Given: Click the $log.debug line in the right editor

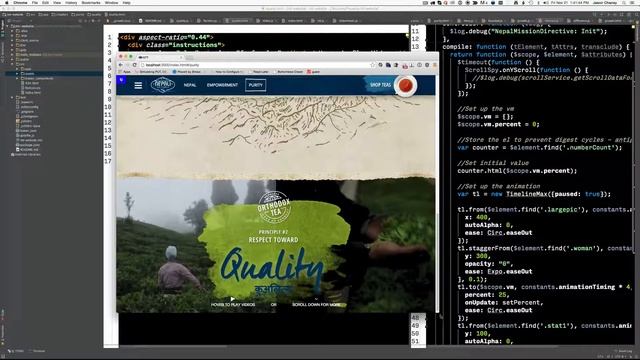Looking at the screenshot, I should pyautogui.click(x=528, y=31).
